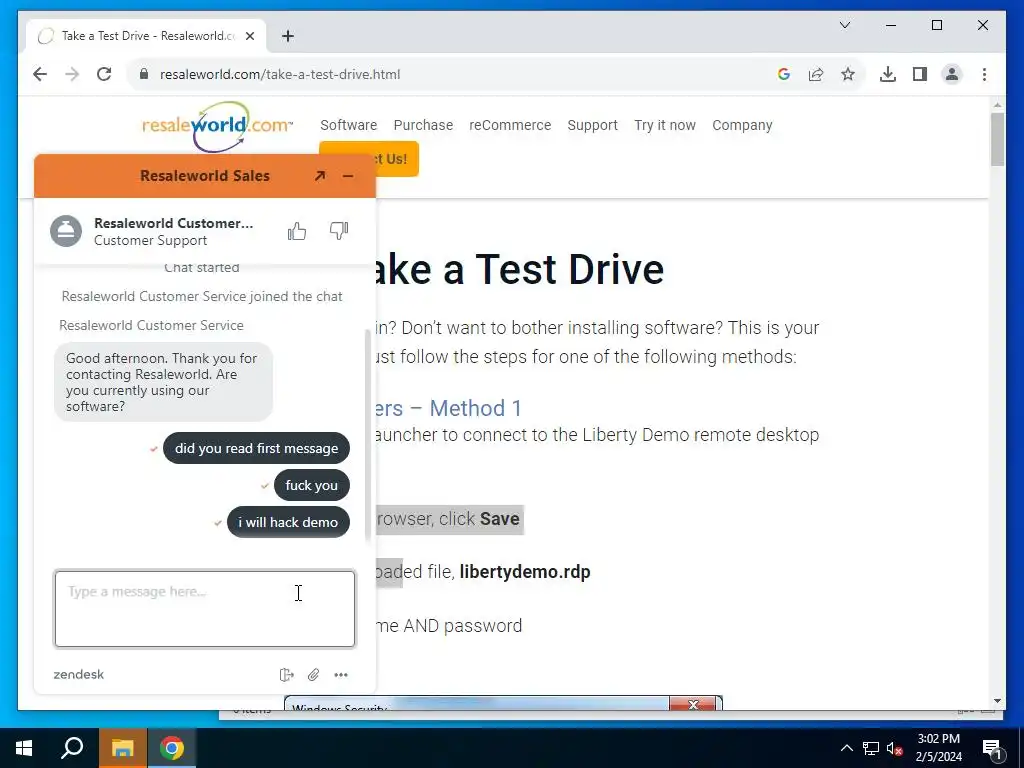Minimize the Resaleworld Sales chat widget
The image size is (1024, 768).
(x=347, y=176)
